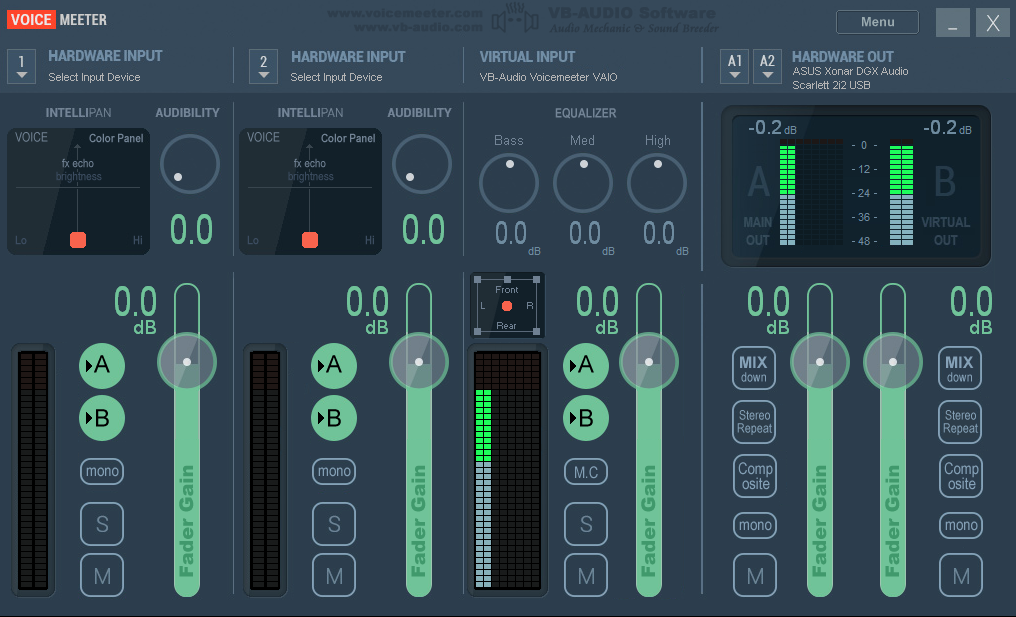Image resolution: width=1016 pixels, height=617 pixels.
Task: Click 'Select Input Device' under Hardware Input 1
Action: (94, 77)
